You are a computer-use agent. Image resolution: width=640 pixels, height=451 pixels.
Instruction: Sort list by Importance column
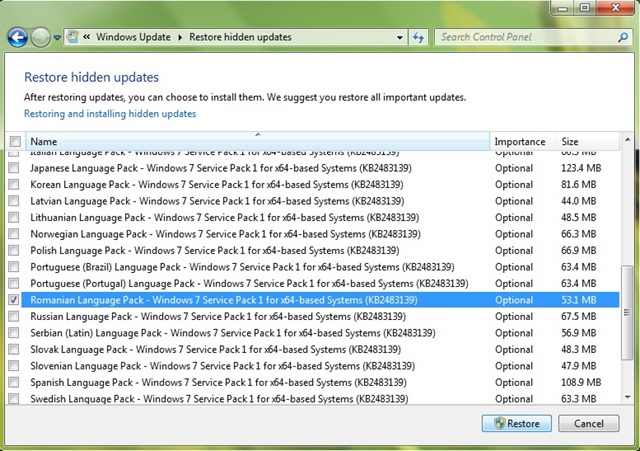pos(523,141)
